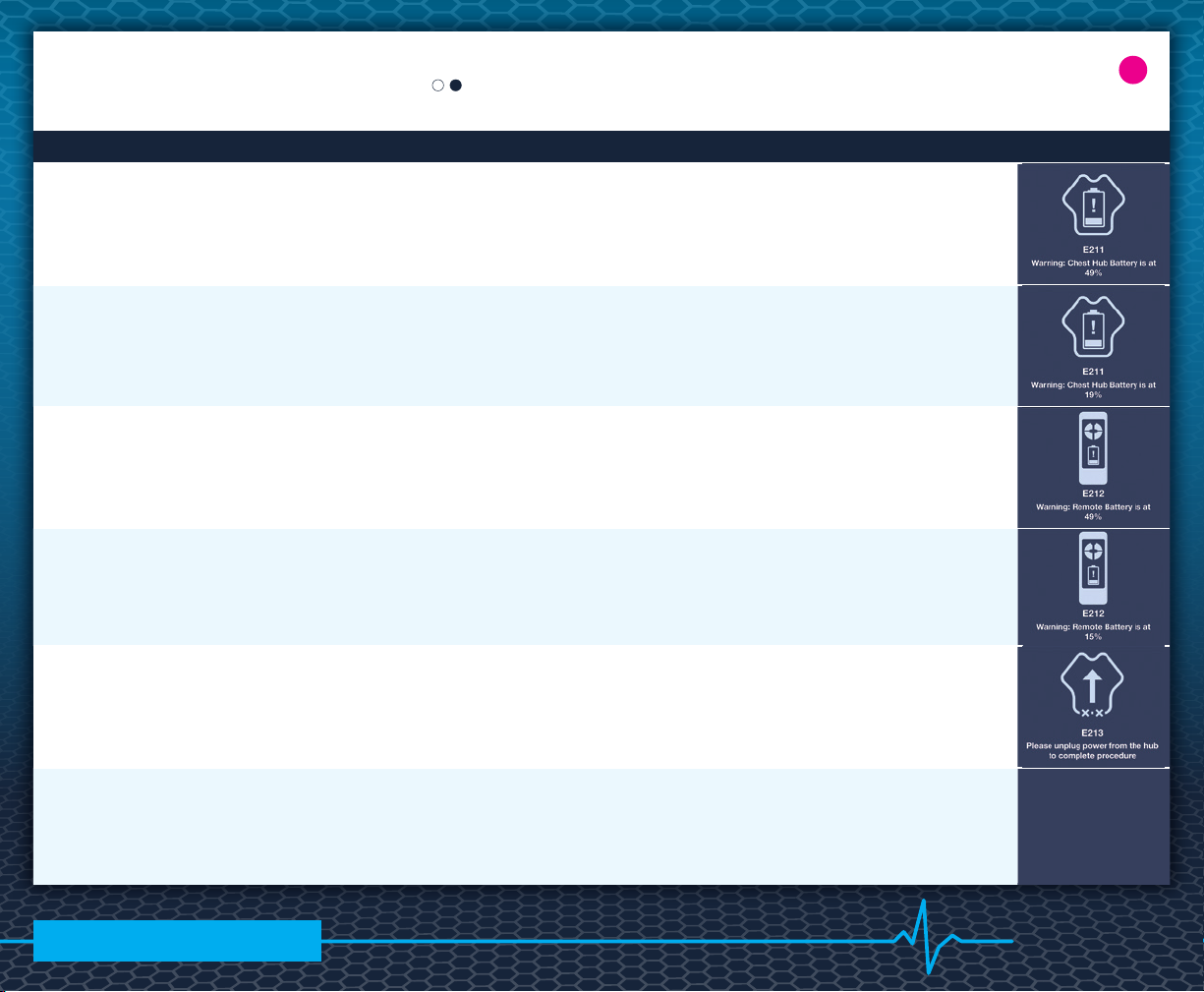Click remote battery icon above 49% warning

[x=1093, y=448]
